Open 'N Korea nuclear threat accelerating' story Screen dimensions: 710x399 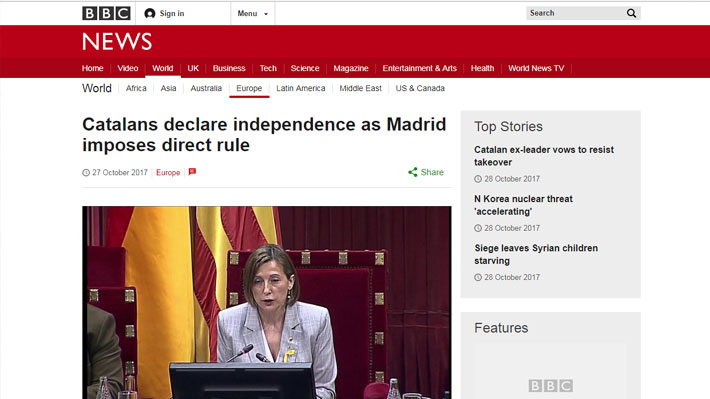pos(523,205)
